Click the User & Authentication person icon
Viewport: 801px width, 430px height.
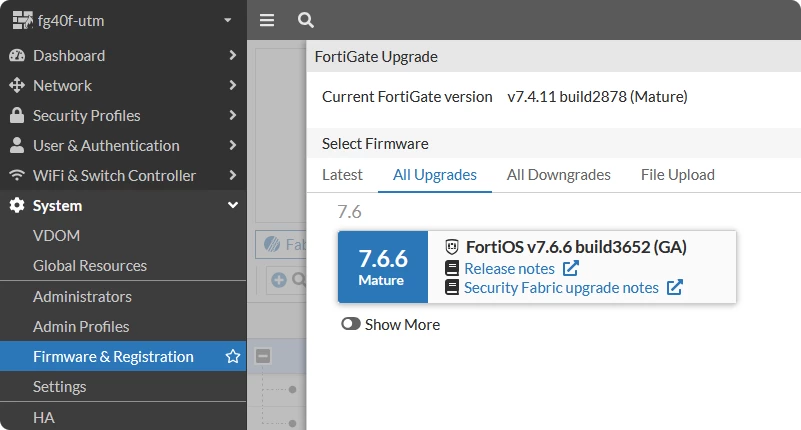[x=17, y=146]
